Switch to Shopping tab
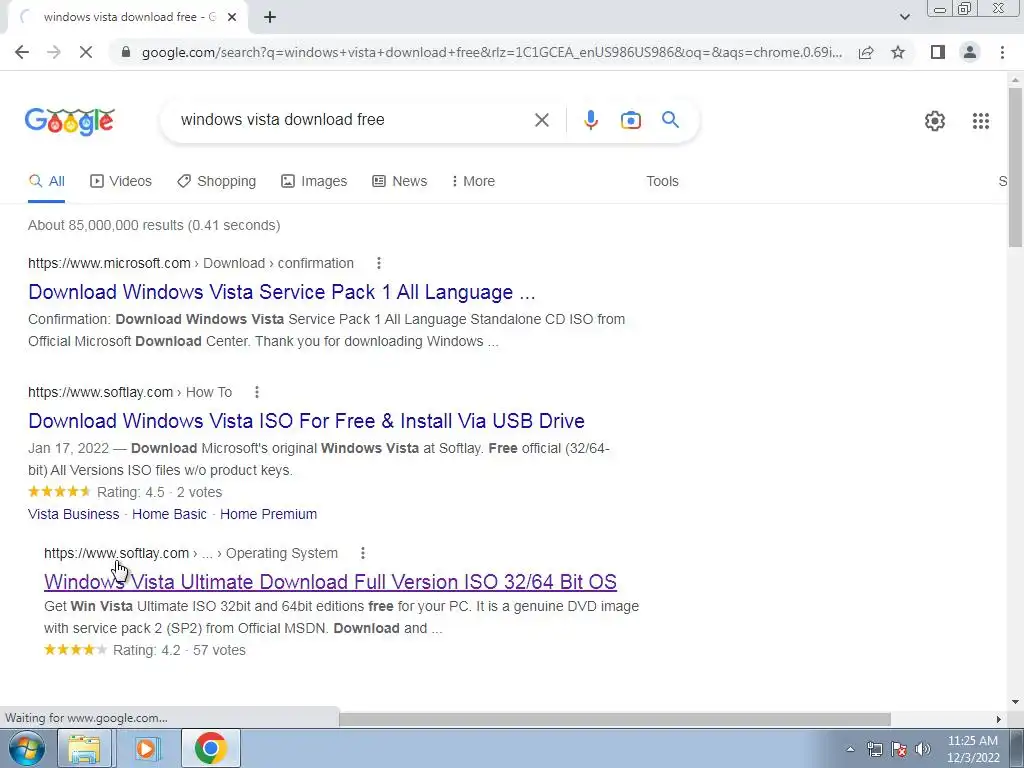The height and width of the screenshot is (768, 1024). [216, 181]
